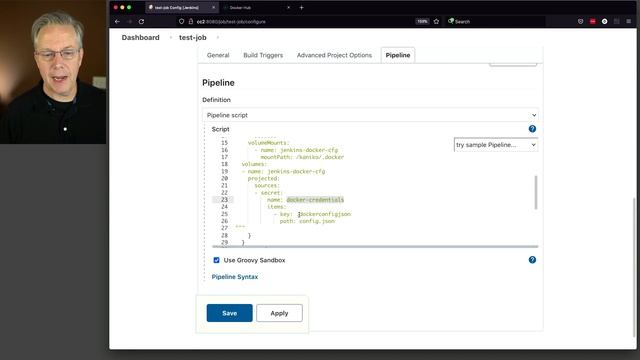640x360 pixels.
Task: Click the browser Search field
Action: [x=495, y=21]
